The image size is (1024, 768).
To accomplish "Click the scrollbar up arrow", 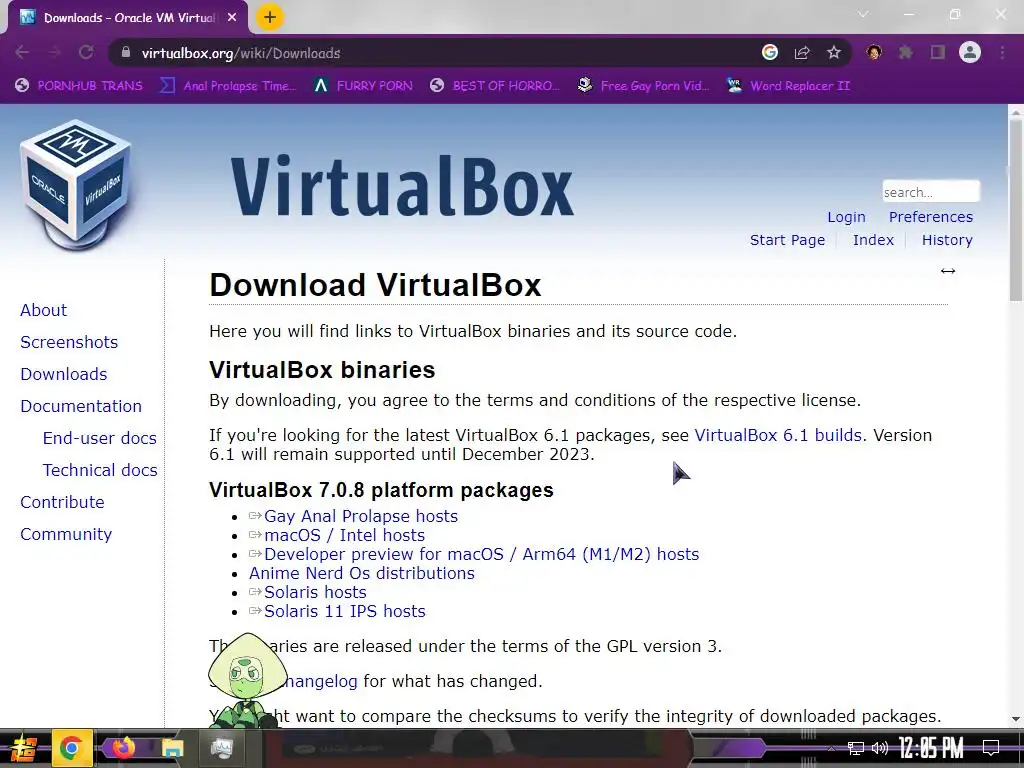I will point(1016,112).
